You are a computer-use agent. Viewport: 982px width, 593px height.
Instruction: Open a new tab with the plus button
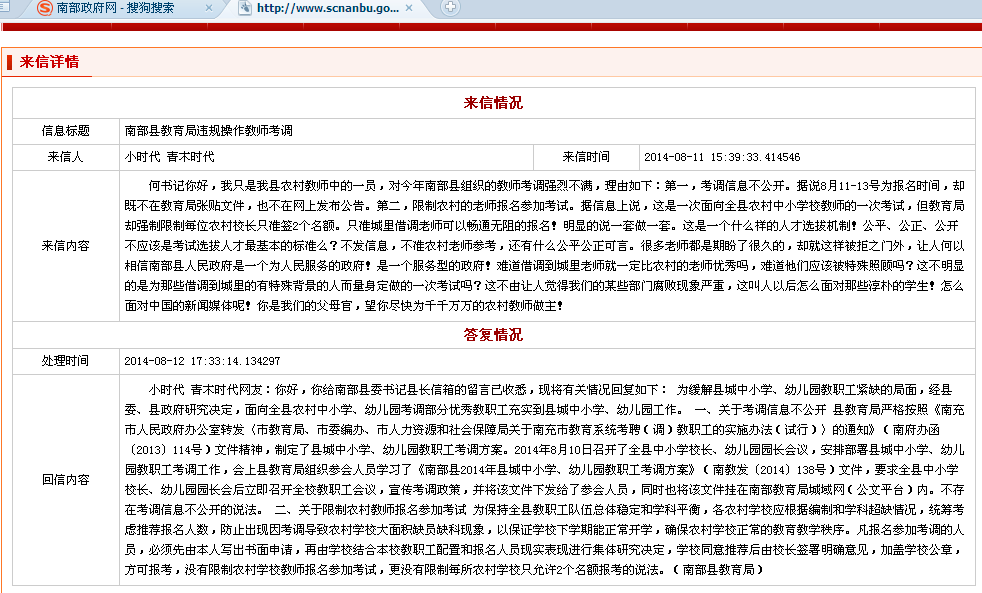pos(451,8)
